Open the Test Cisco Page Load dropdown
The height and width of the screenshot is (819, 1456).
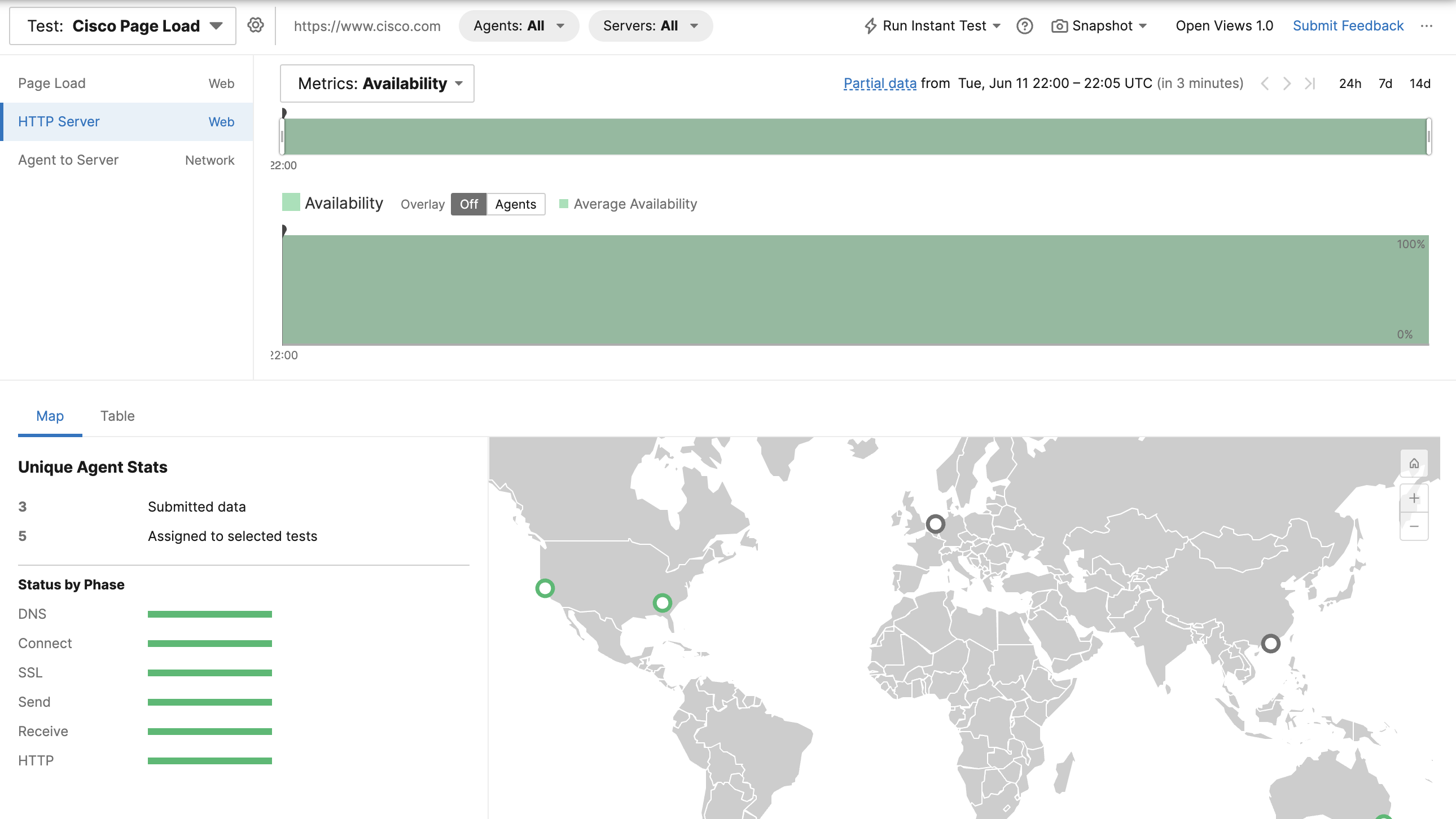click(122, 26)
